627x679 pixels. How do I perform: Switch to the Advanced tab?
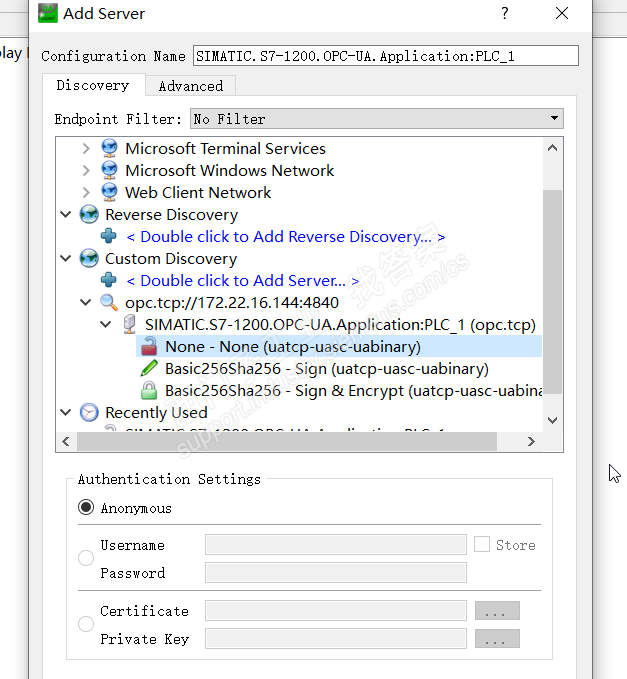pos(190,86)
